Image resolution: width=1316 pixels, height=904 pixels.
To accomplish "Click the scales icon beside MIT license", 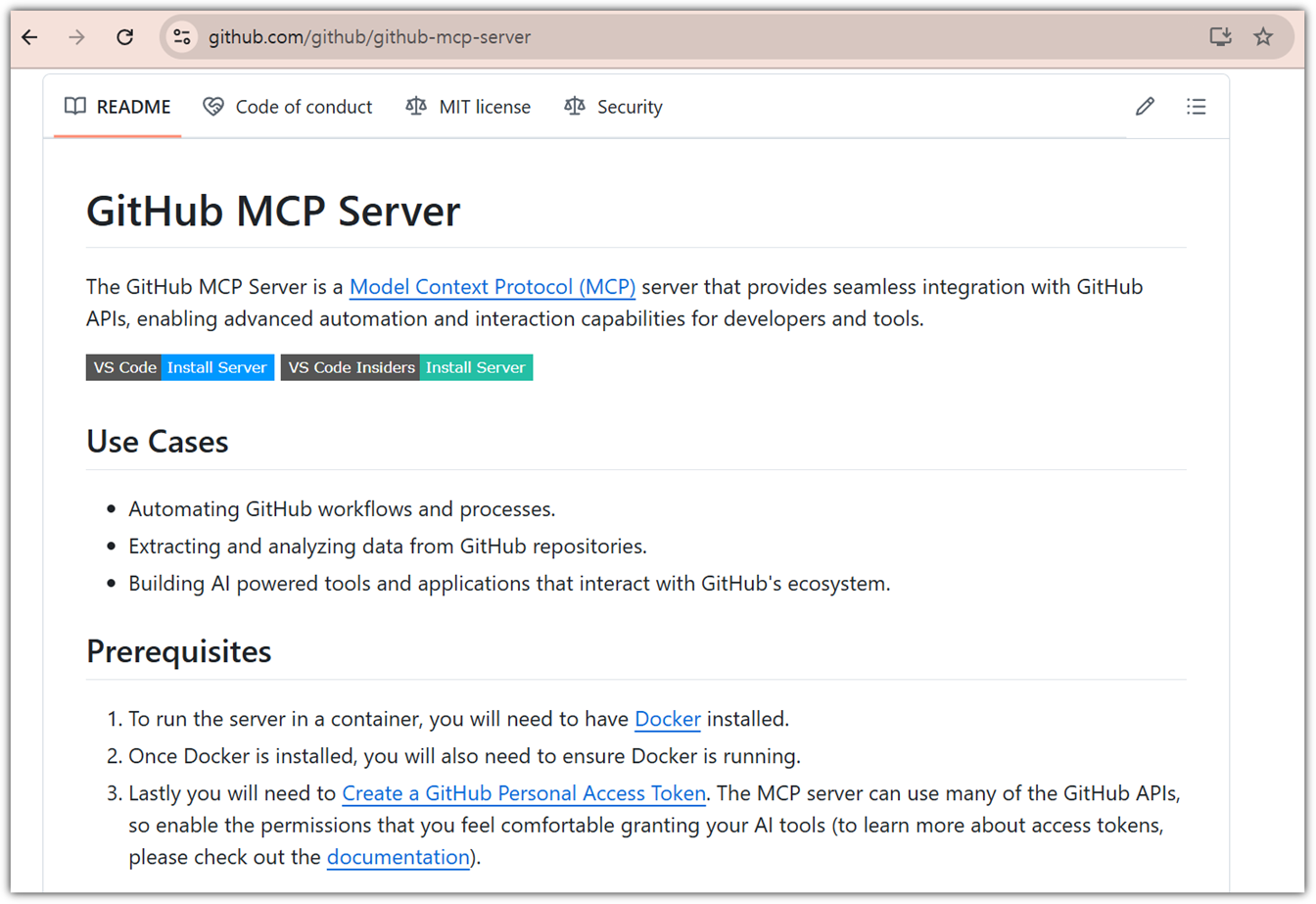I will (416, 107).
